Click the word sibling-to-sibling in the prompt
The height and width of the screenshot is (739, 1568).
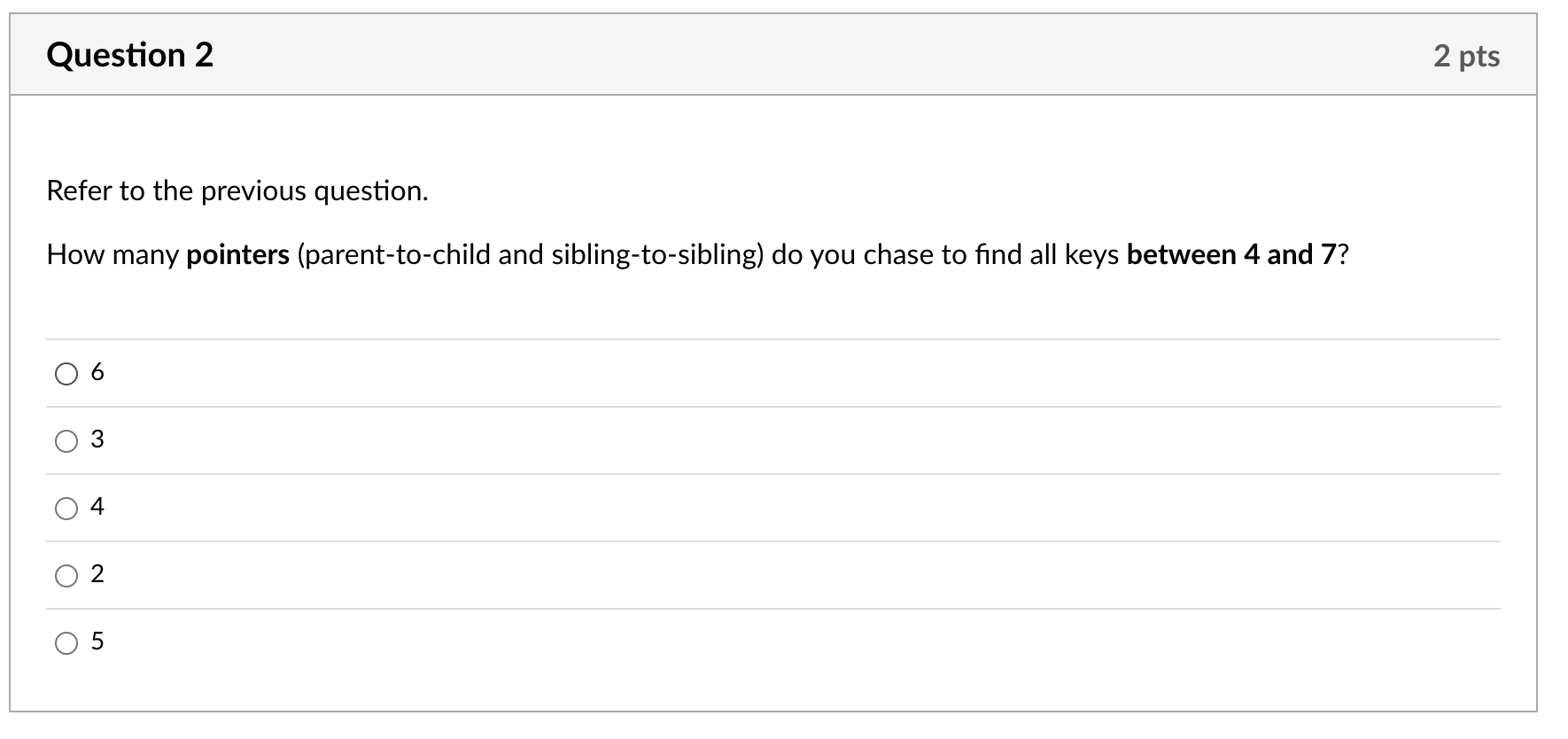654,255
